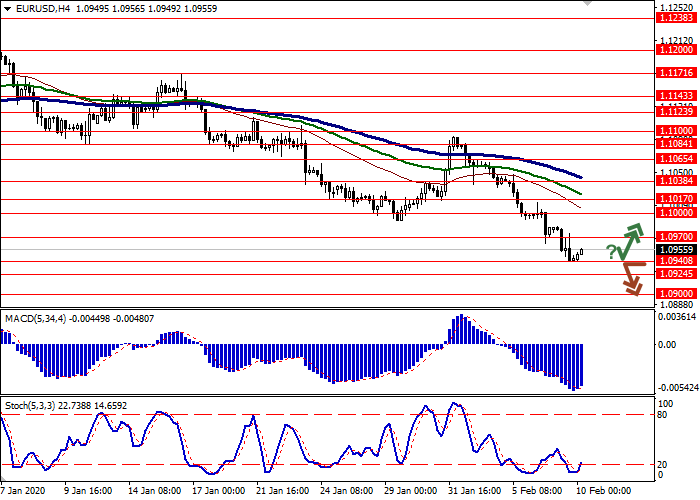Click the green upward arrow icon
The height and width of the screenshot is (500, 700).
[630, 239]
